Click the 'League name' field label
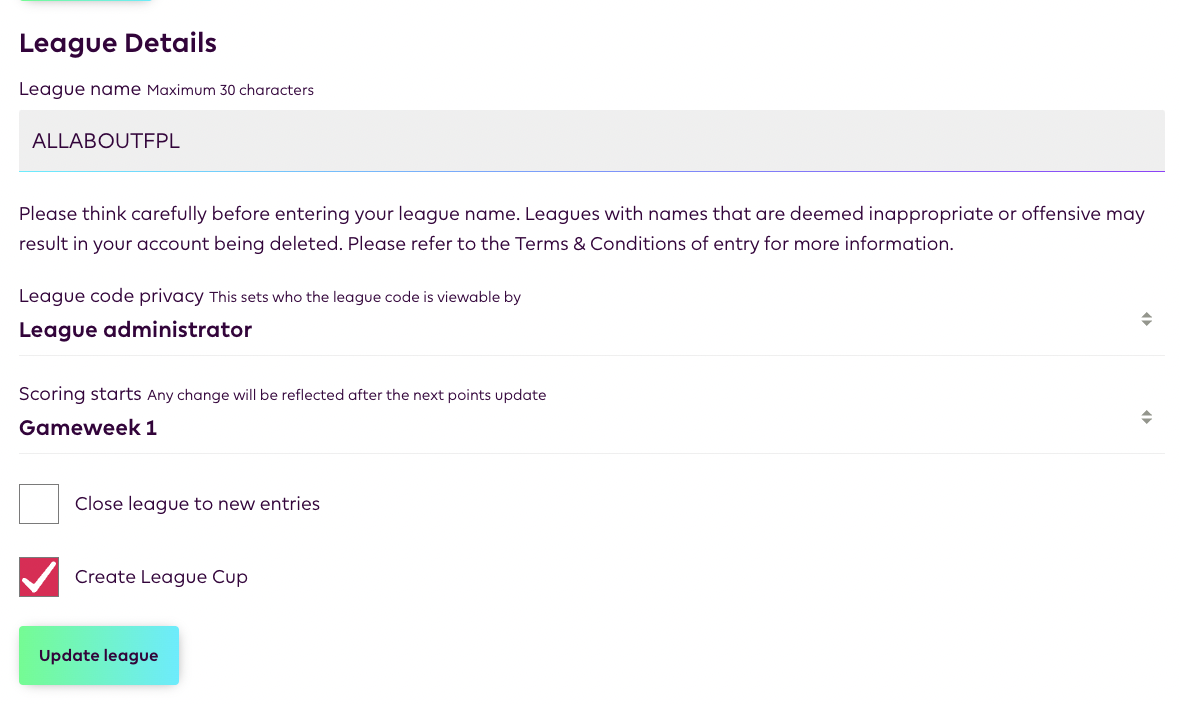 [80, 89]
